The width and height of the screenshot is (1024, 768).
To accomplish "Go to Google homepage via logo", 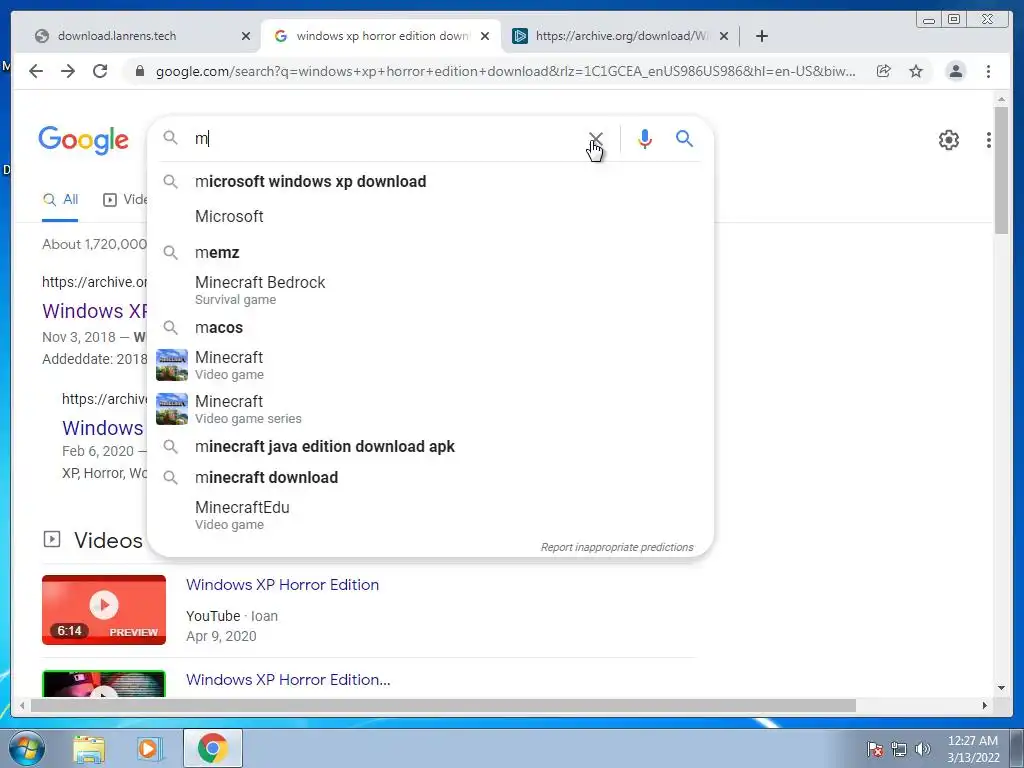I will (84, 140).
